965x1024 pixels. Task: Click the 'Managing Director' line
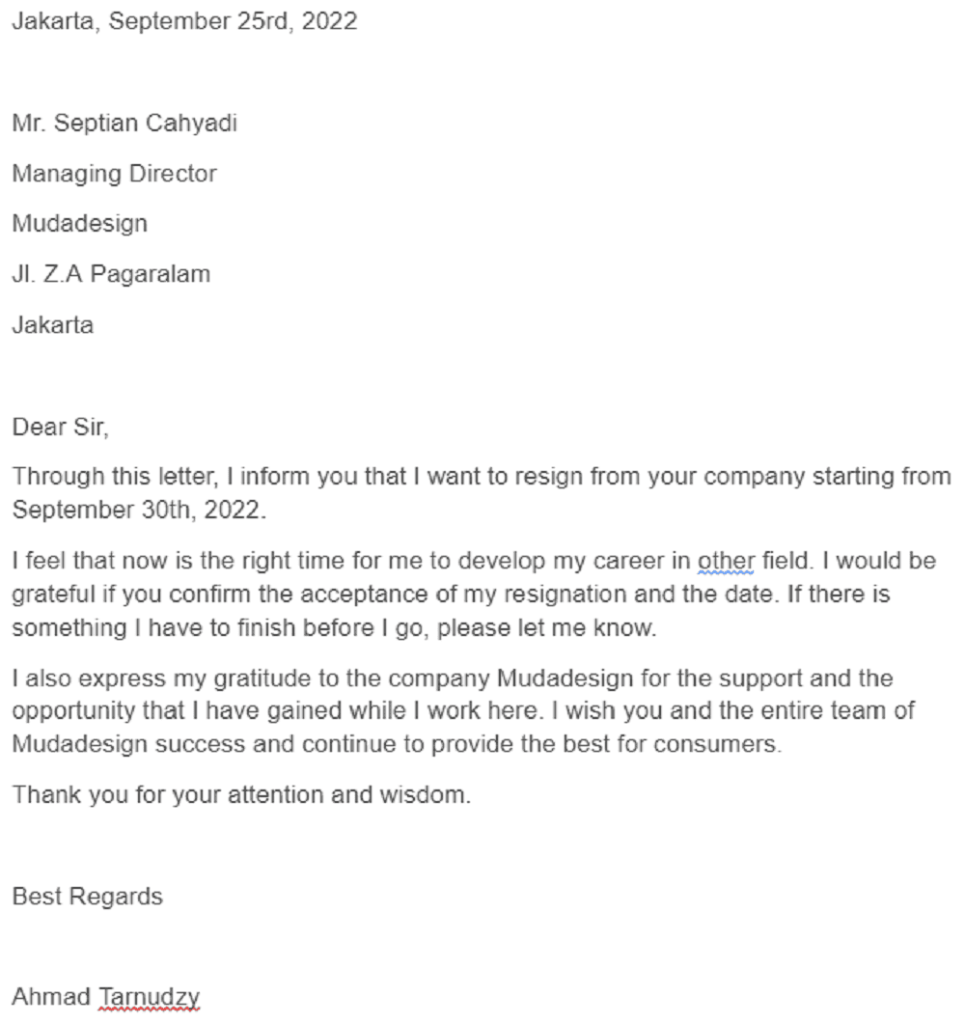114,174
